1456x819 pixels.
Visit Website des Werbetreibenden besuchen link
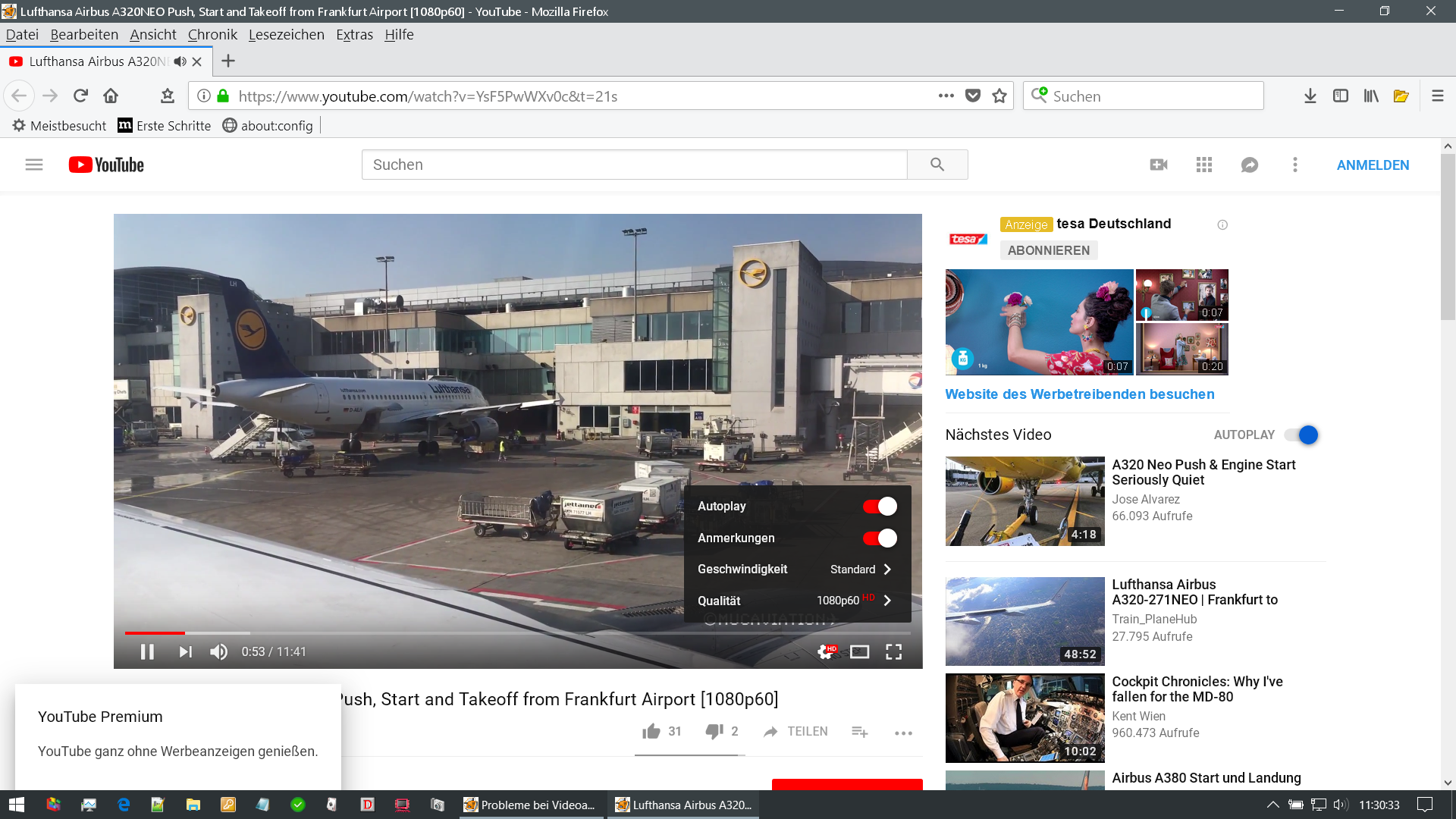click(x=1079, y=394)
